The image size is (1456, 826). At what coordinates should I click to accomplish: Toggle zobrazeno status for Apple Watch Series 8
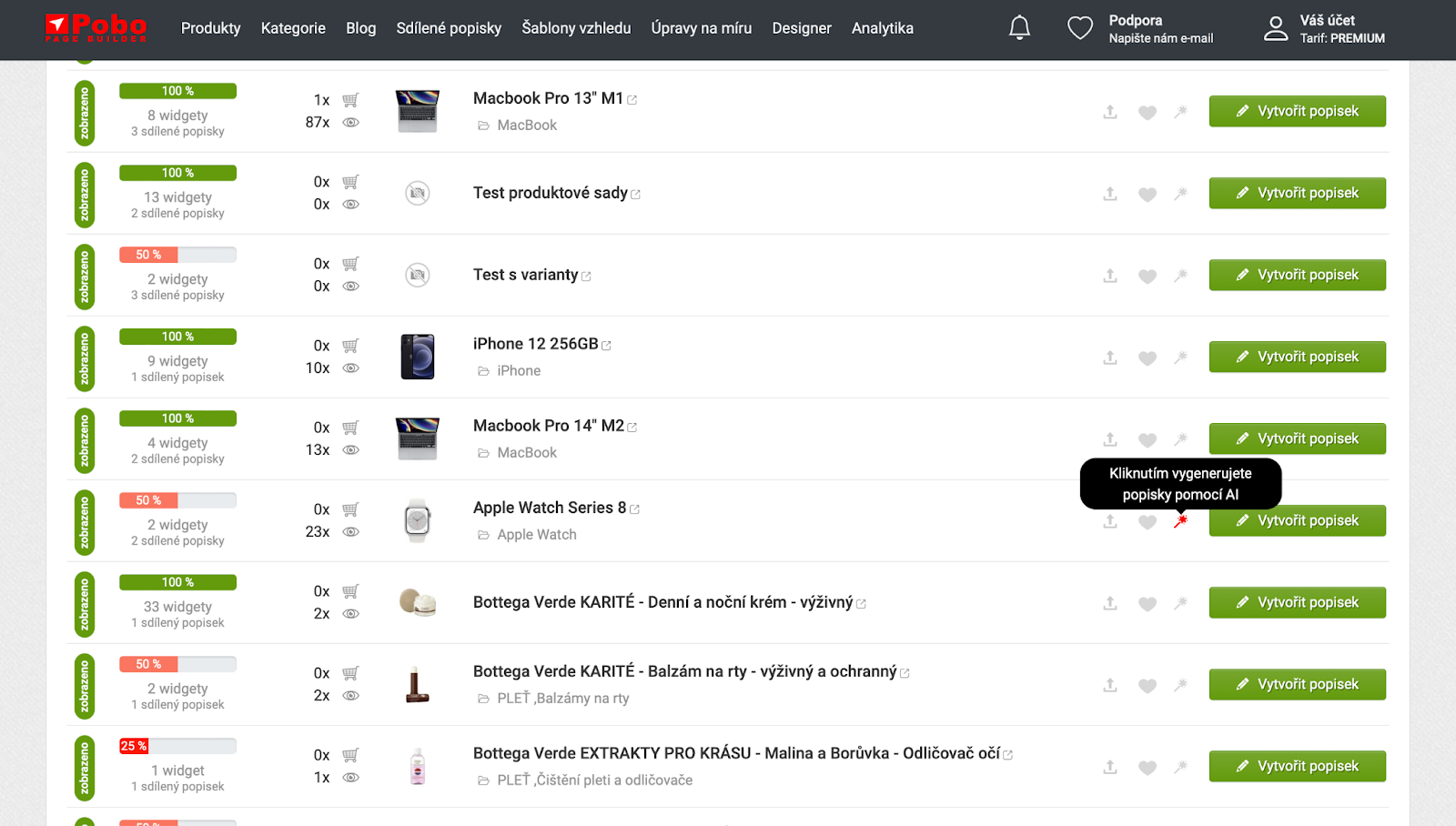(85, 522)
